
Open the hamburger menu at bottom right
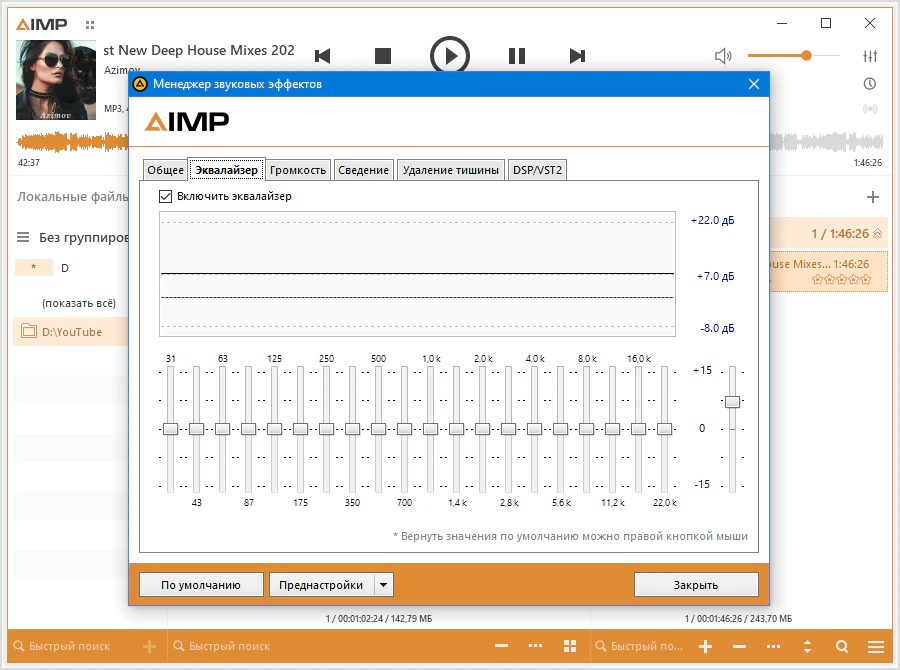876,646
